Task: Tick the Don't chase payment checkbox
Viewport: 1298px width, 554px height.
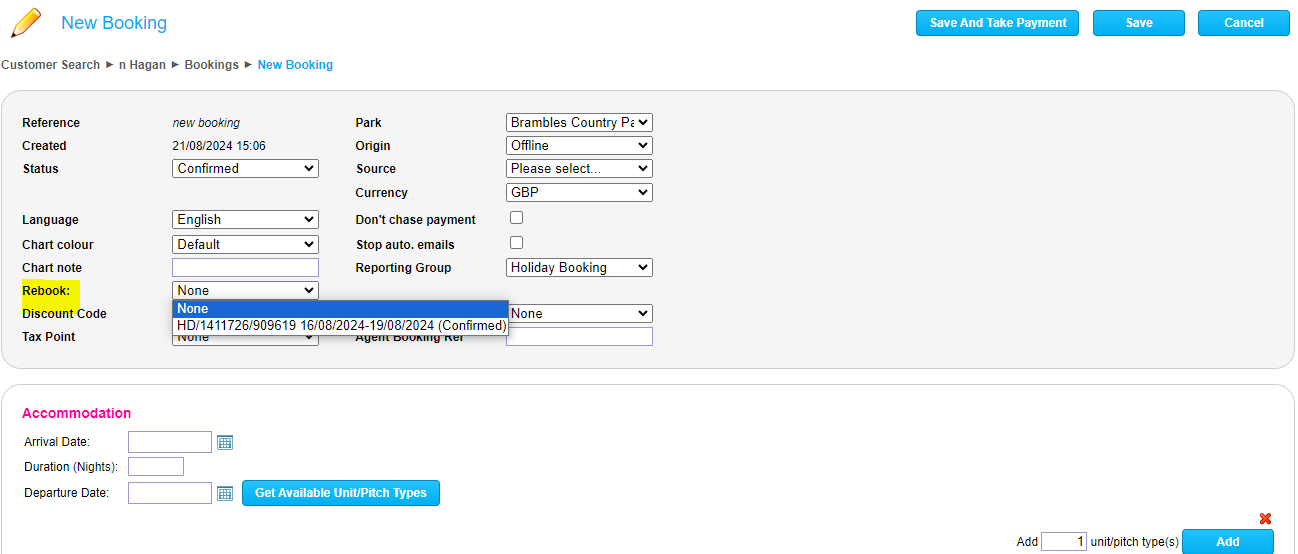Action: tap(516, 218)
